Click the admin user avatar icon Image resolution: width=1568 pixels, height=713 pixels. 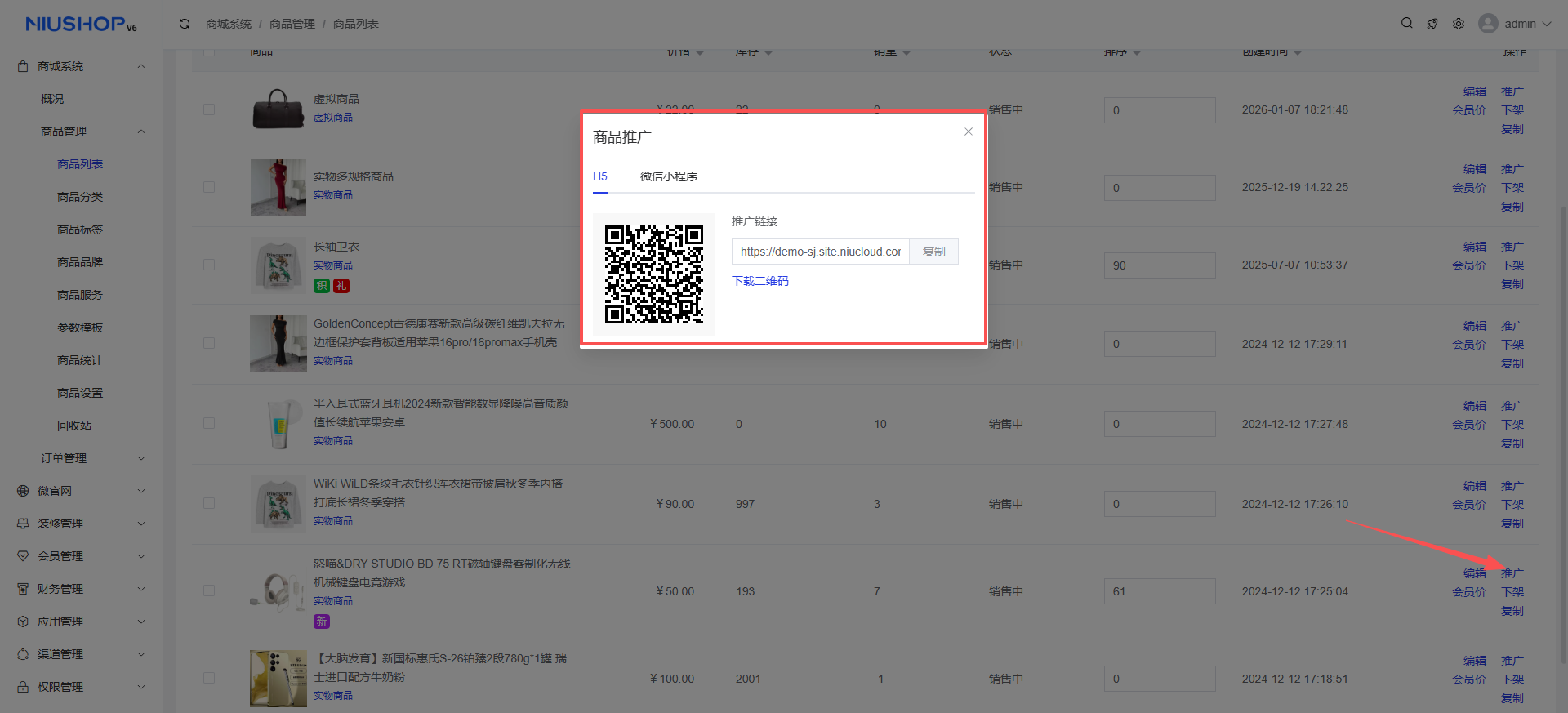1488,24
